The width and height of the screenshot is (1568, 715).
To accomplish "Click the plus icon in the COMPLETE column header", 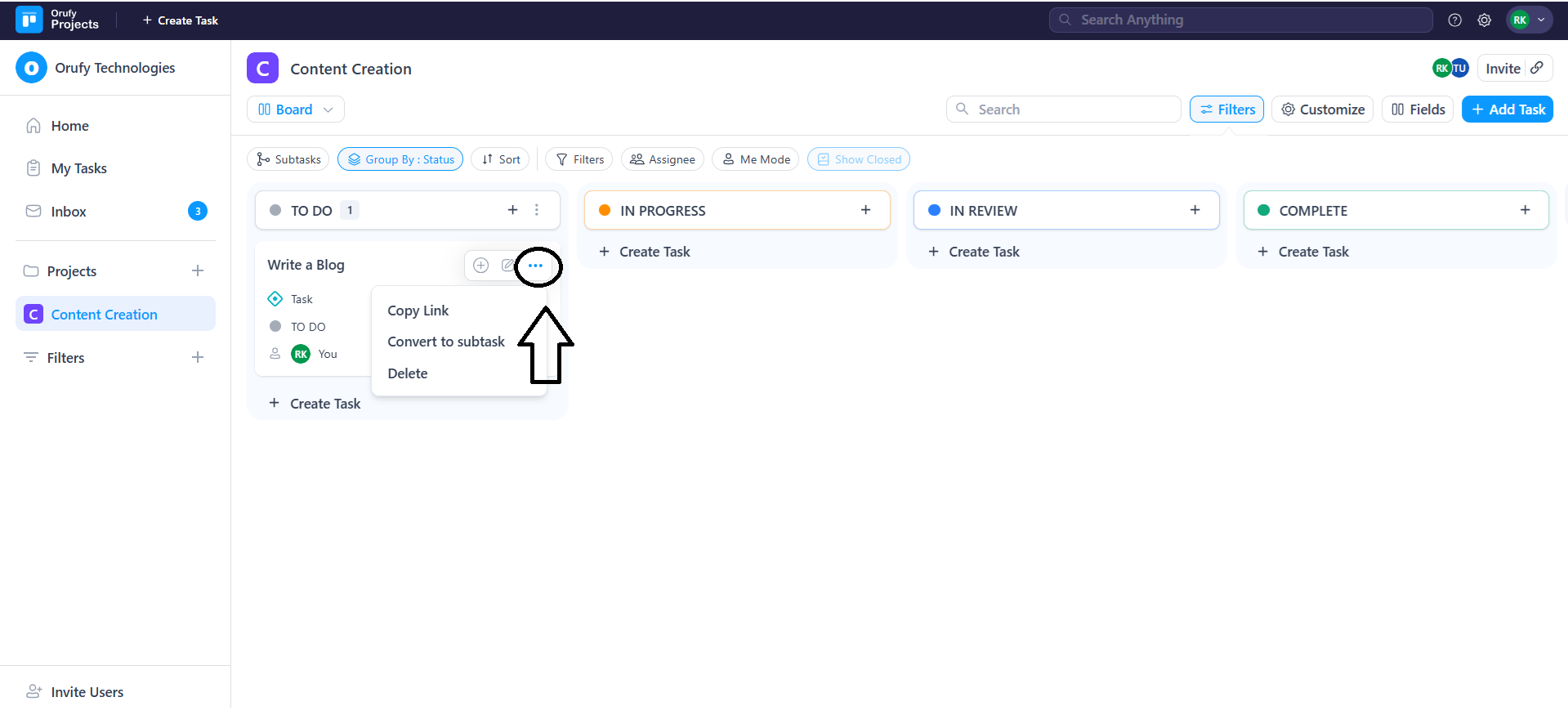I will (x=1525, y=210).
